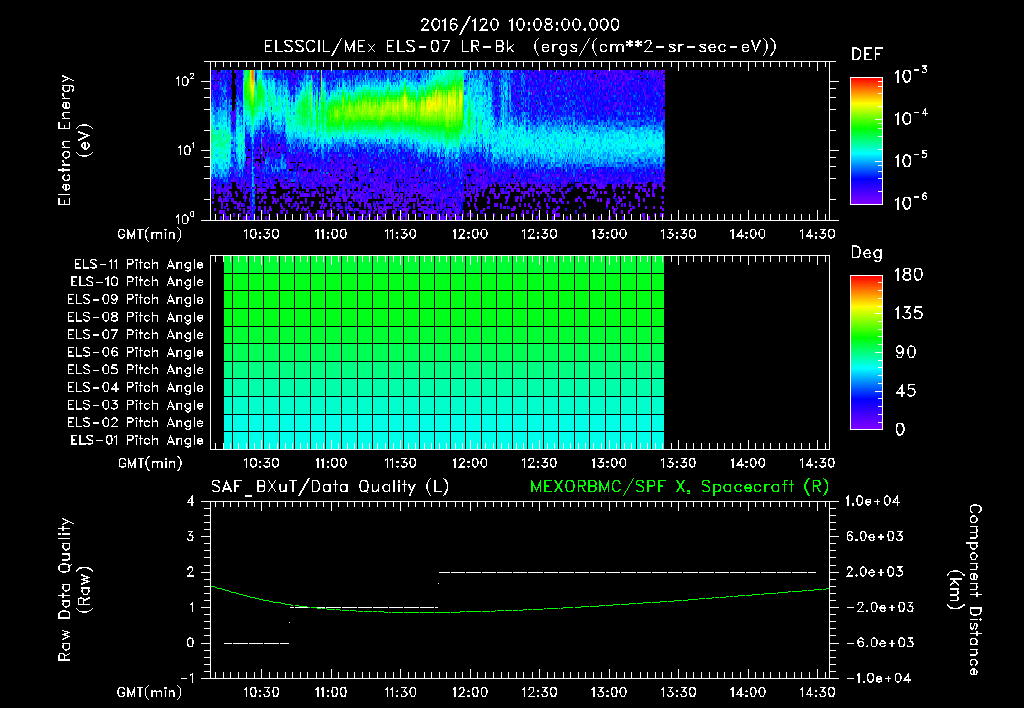Click the ELS-03 Pitch Angle row label
Viewport: 1024px width, 708px height.
(x=136, y=406)
